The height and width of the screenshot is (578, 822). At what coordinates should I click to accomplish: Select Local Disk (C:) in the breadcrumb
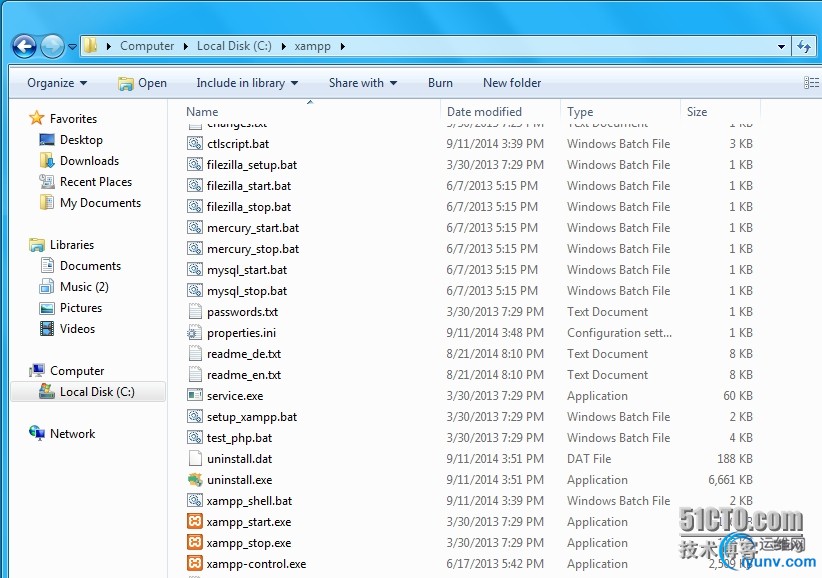(234, 46)
